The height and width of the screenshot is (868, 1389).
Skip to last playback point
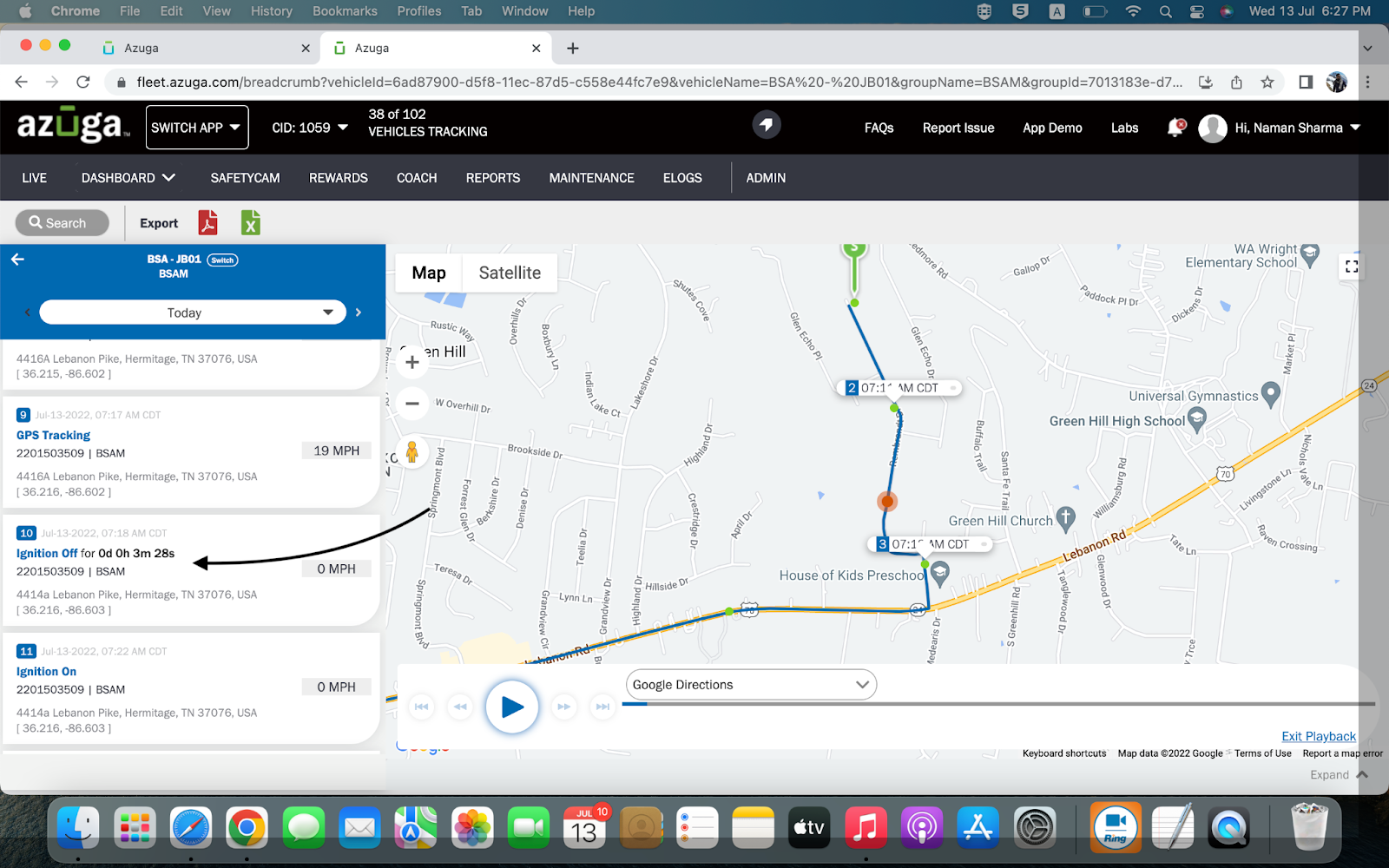coord(602,707)
